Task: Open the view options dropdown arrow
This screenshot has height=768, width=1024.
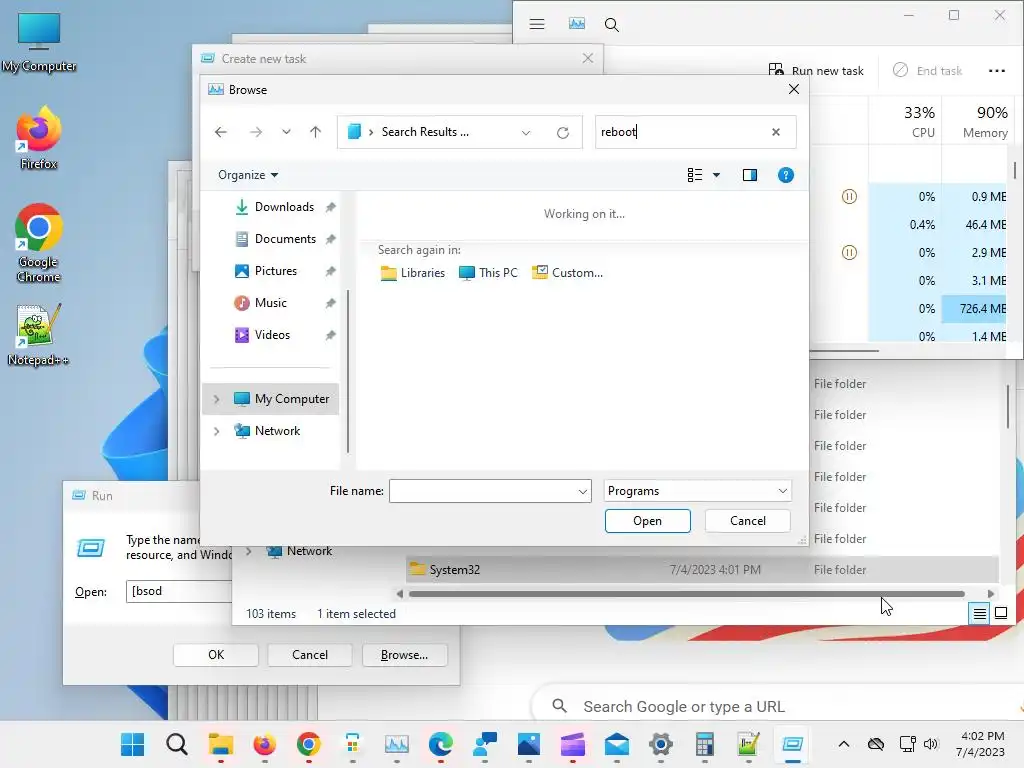Action: point(716,175)
